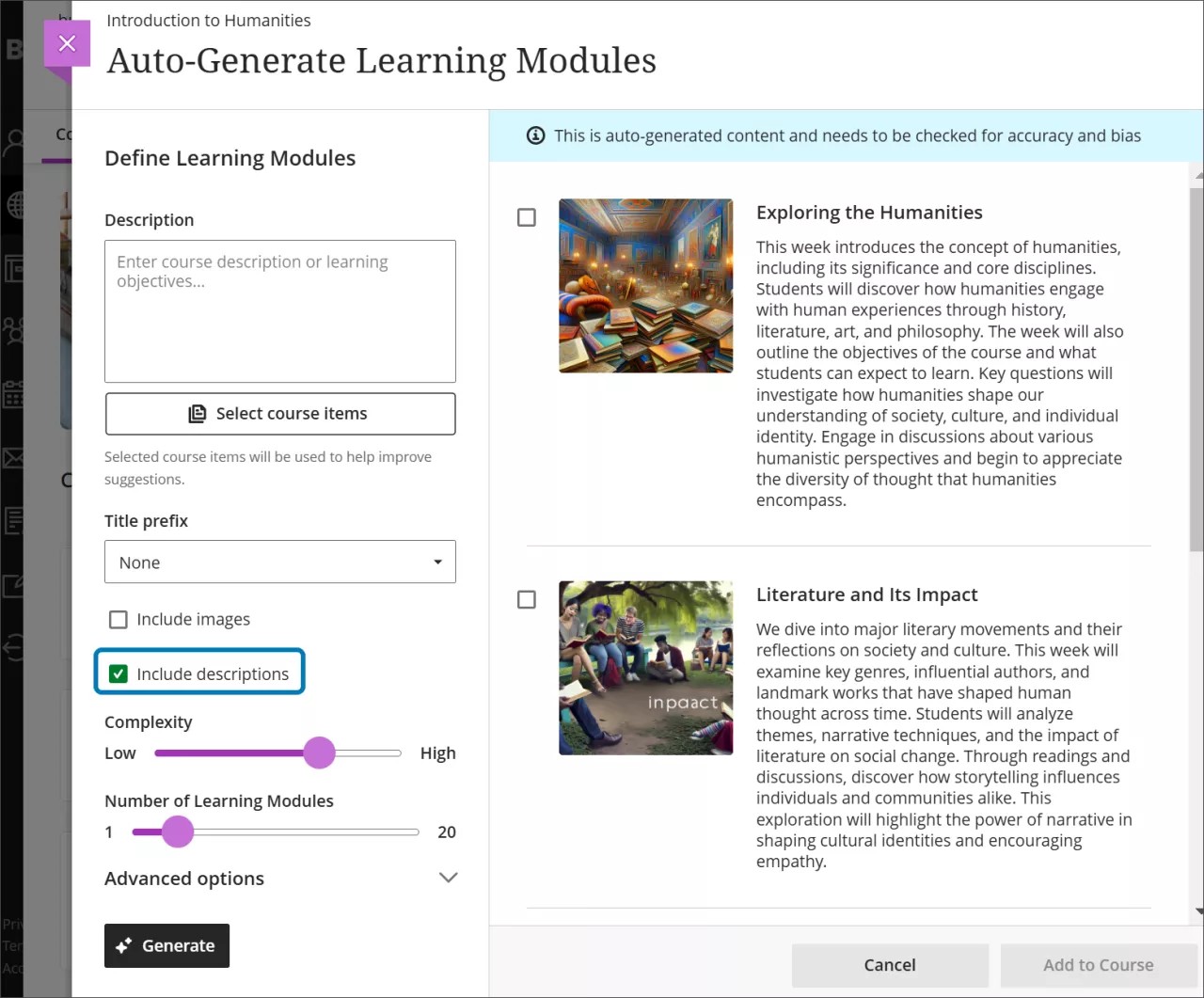Image resolution: width=1204 pixels, height=998 pixels.
Task: Click the Cancel button
Action: [x=889, y=965]
